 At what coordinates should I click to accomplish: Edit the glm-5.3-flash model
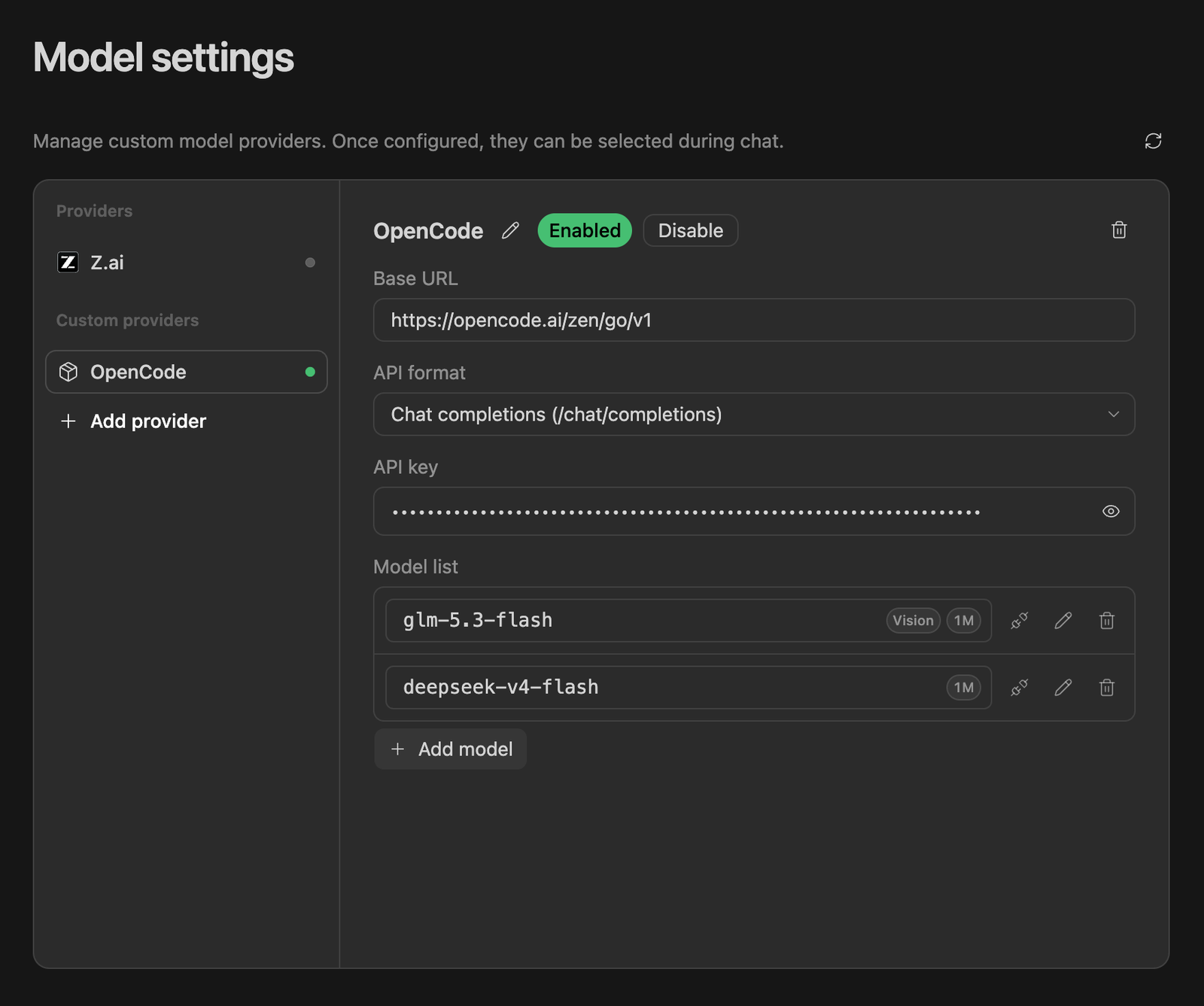coord(1063,621)
